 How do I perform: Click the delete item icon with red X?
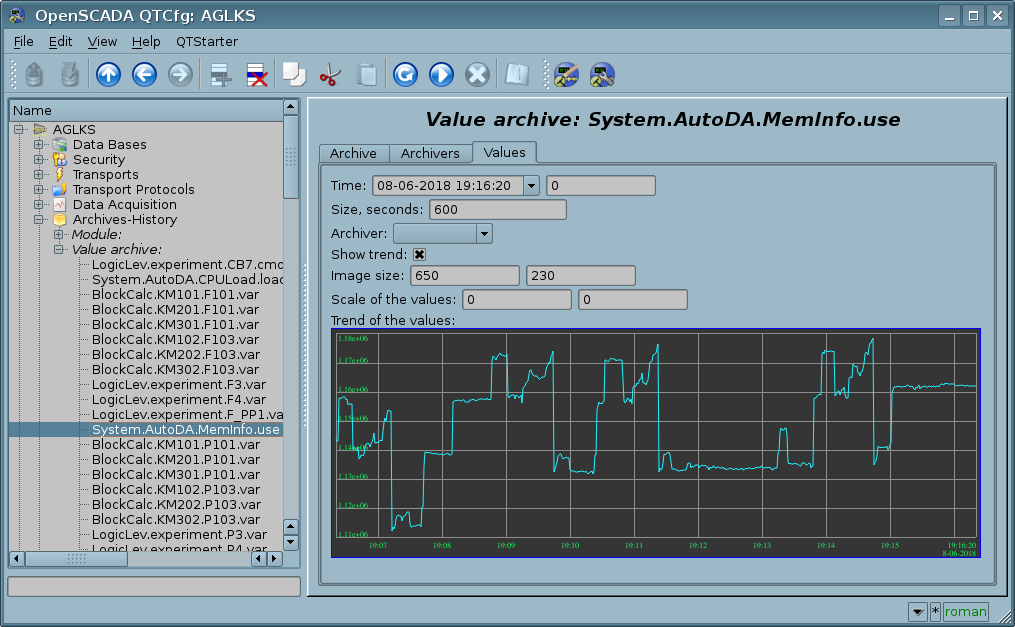256,75
